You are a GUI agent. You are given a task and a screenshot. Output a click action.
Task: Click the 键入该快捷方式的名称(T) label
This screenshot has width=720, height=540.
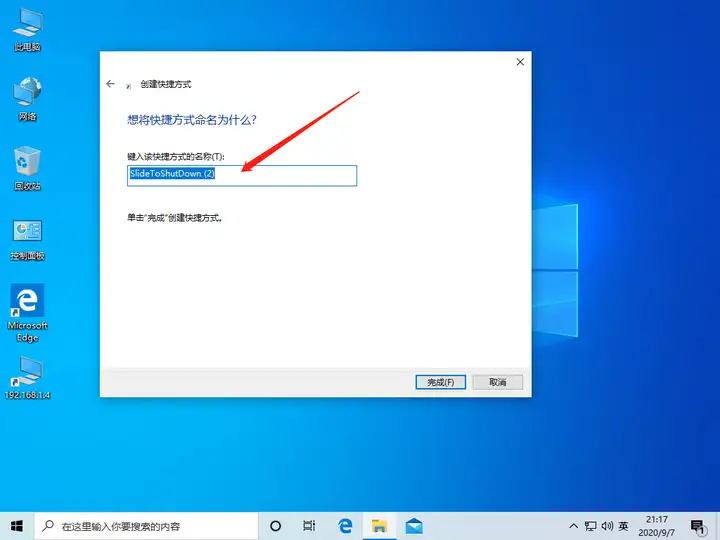click(x=175, y=157)
